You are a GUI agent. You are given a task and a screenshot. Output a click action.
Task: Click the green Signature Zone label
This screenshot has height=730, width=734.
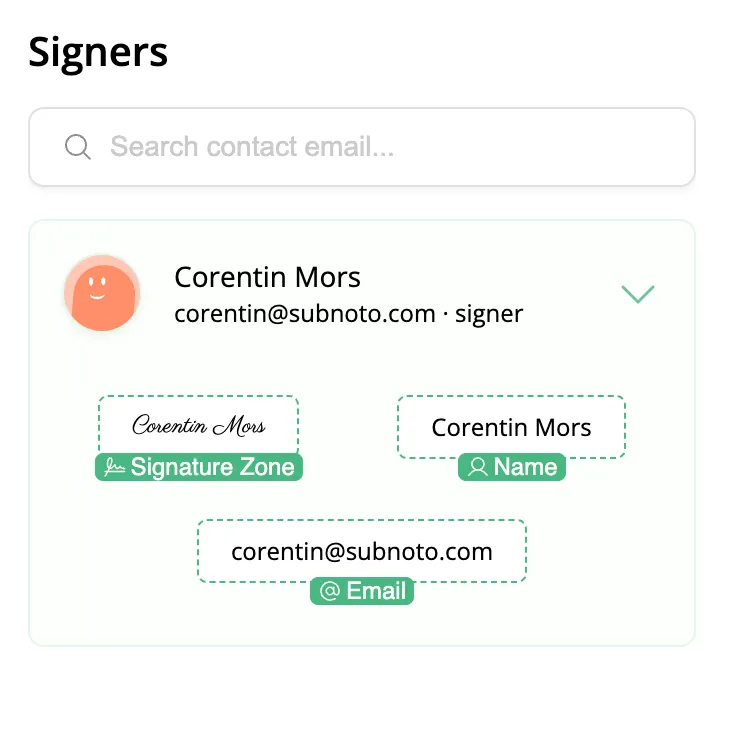point(212,467)
